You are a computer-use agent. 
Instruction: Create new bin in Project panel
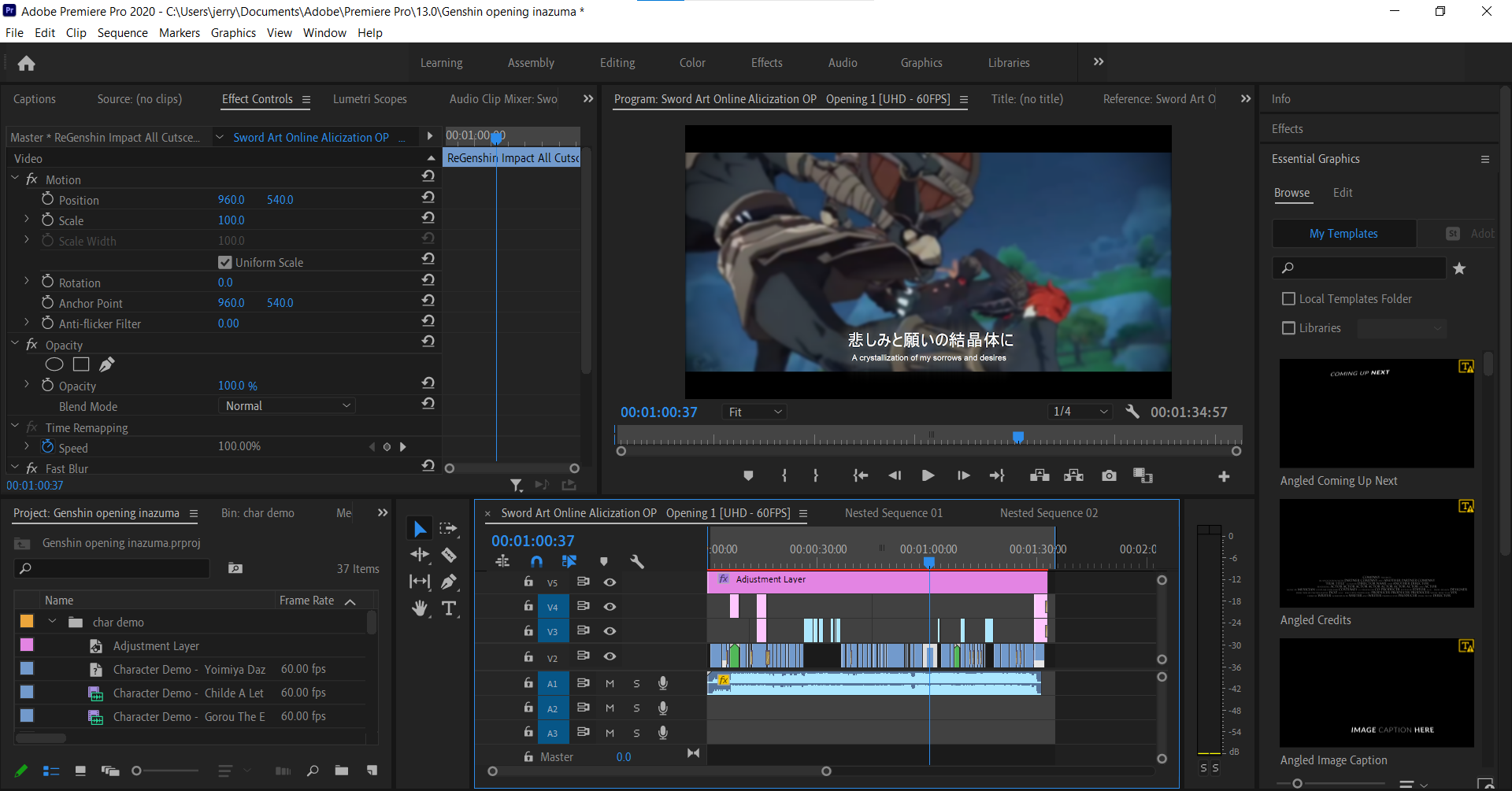(x=341, y=771)
